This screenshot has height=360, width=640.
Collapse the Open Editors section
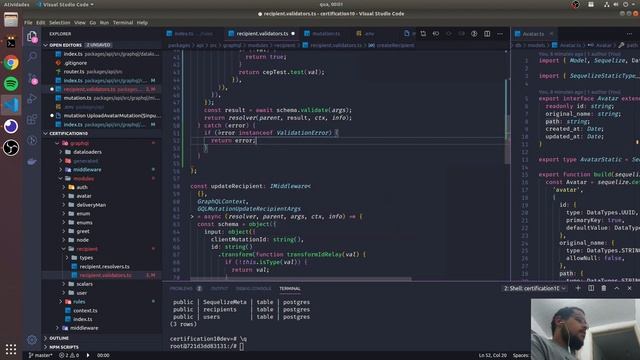[46, 45]
